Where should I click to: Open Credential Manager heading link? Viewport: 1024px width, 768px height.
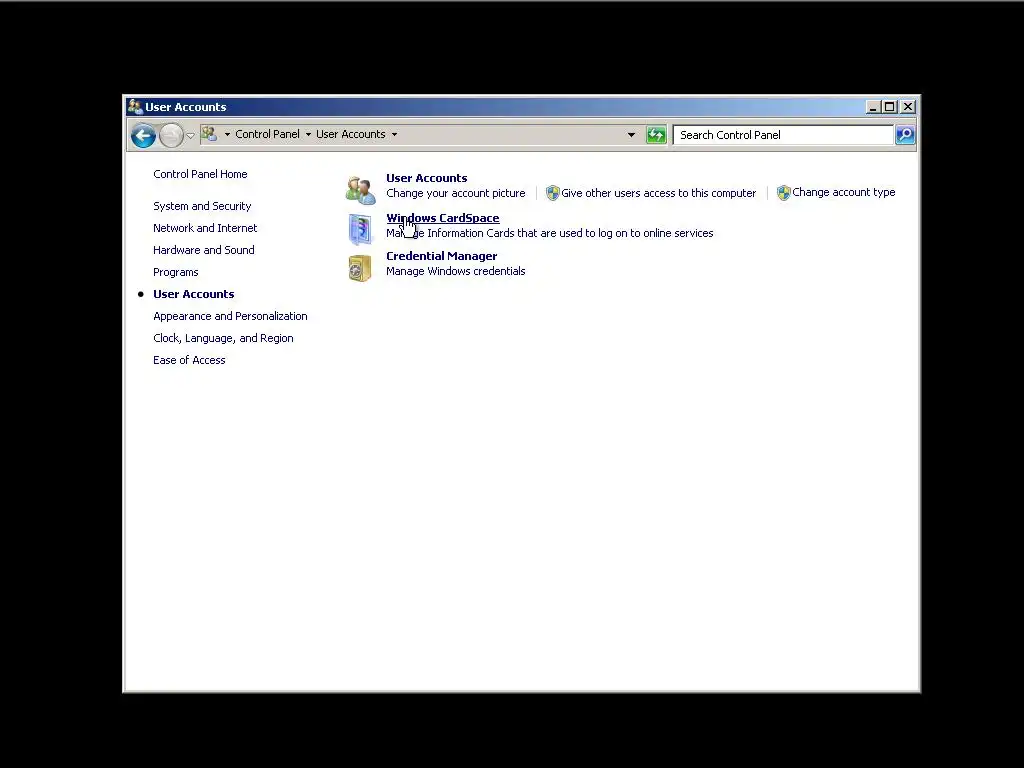441,256
